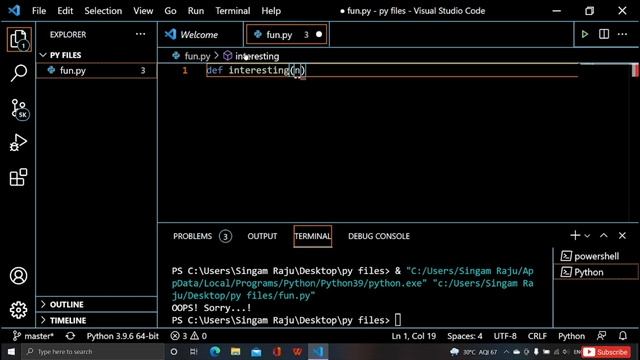
Task: Change language mode Python in status bar
Action: (x=571, y=336)
